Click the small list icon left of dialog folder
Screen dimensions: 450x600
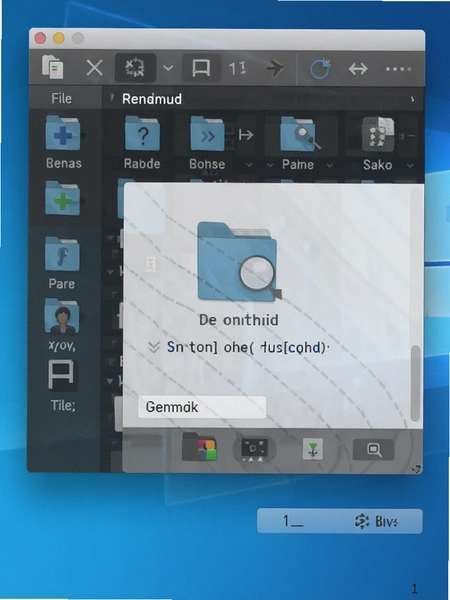click(x=152, y=265)
